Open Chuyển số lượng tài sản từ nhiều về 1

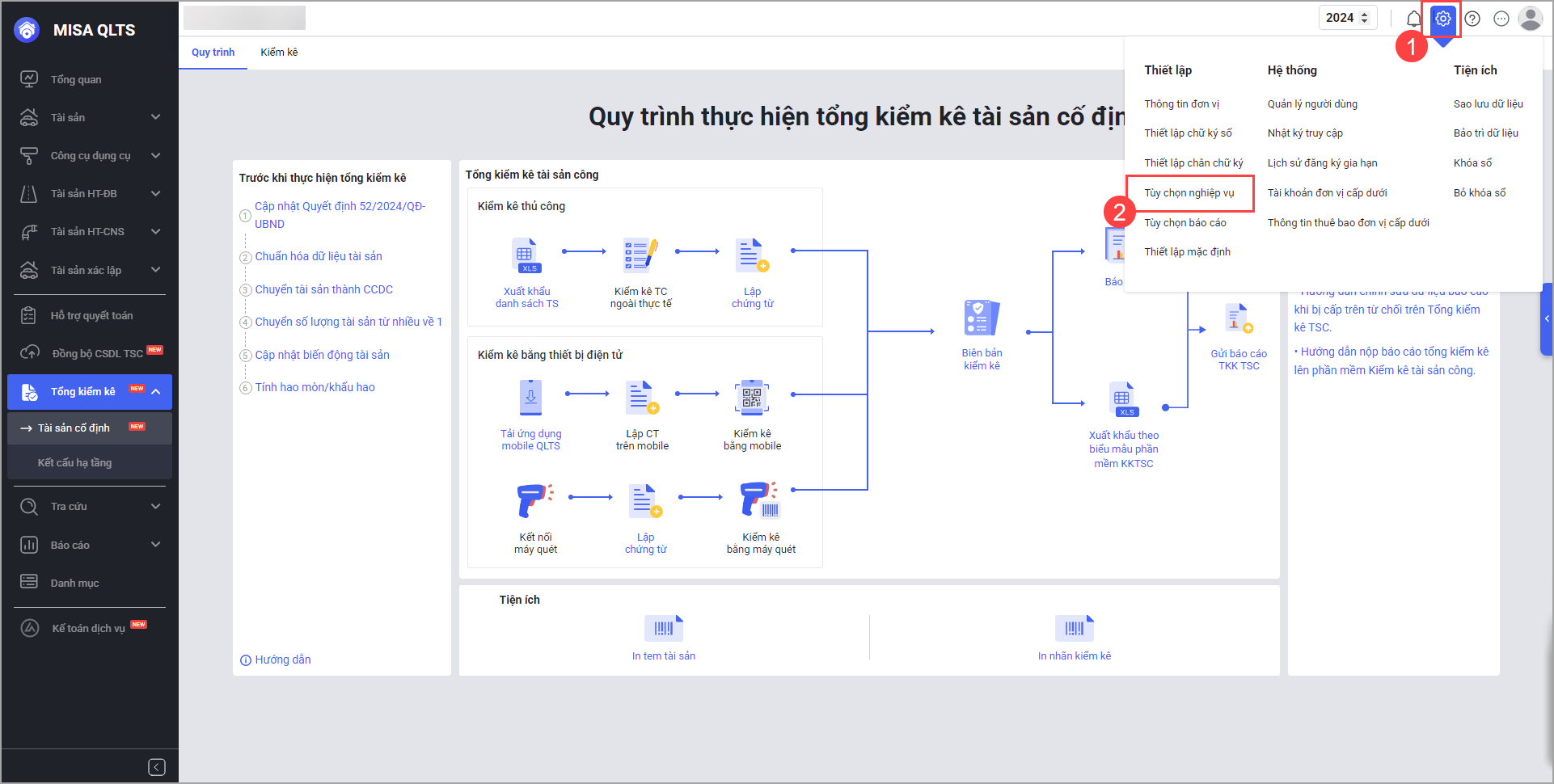coord(348,322)
